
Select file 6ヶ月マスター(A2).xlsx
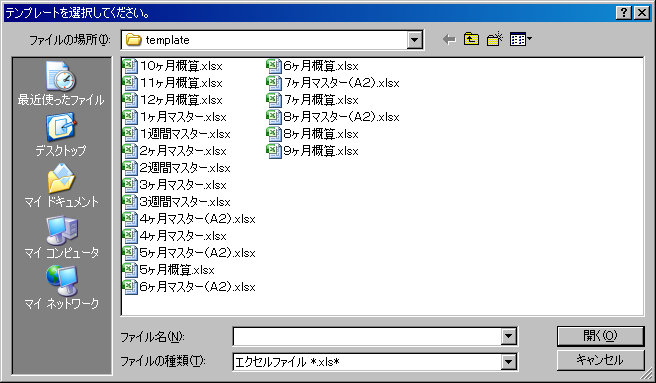[x=189, y=287]
